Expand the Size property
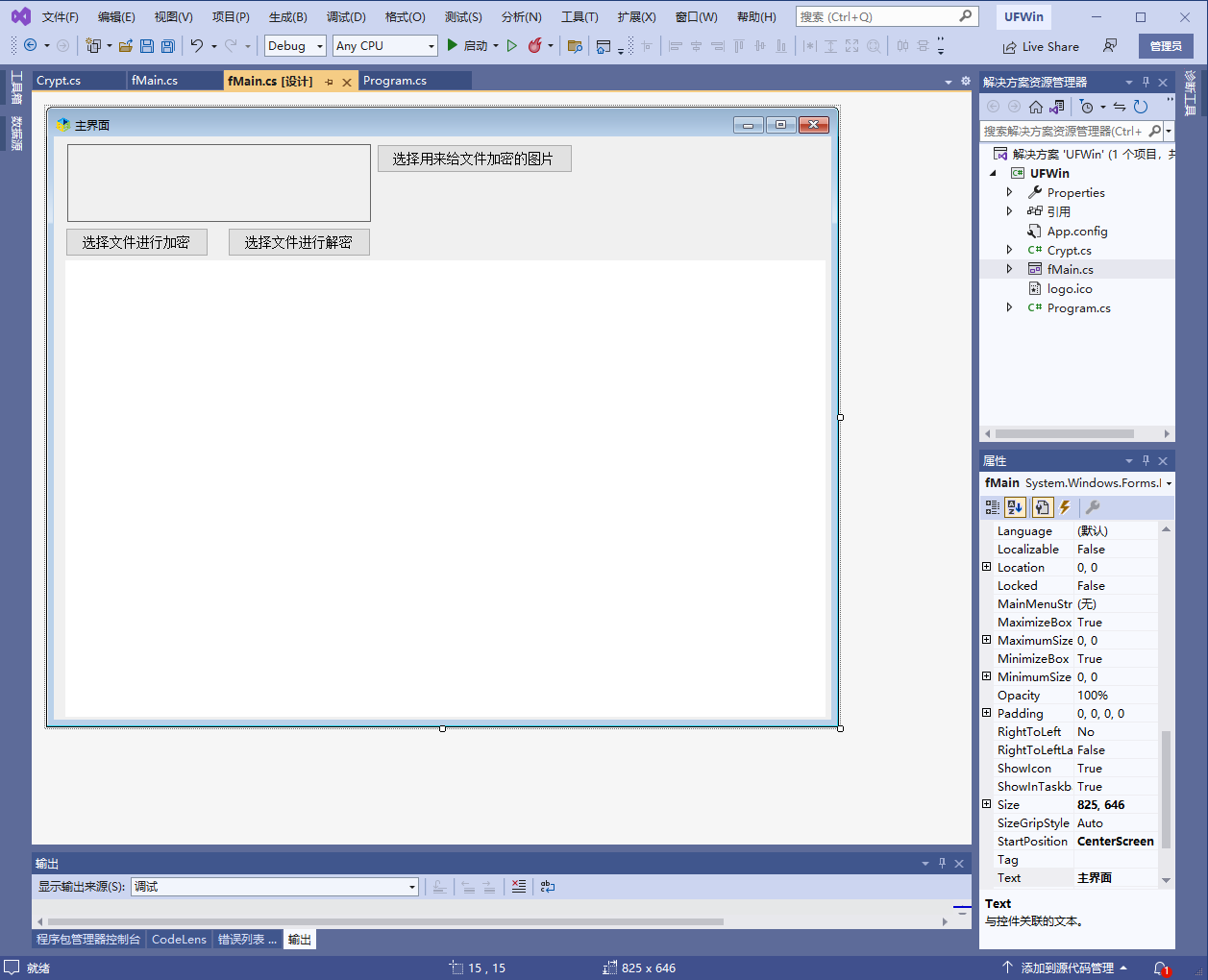The image size is (1208, 980). click(x=986, y=804)
